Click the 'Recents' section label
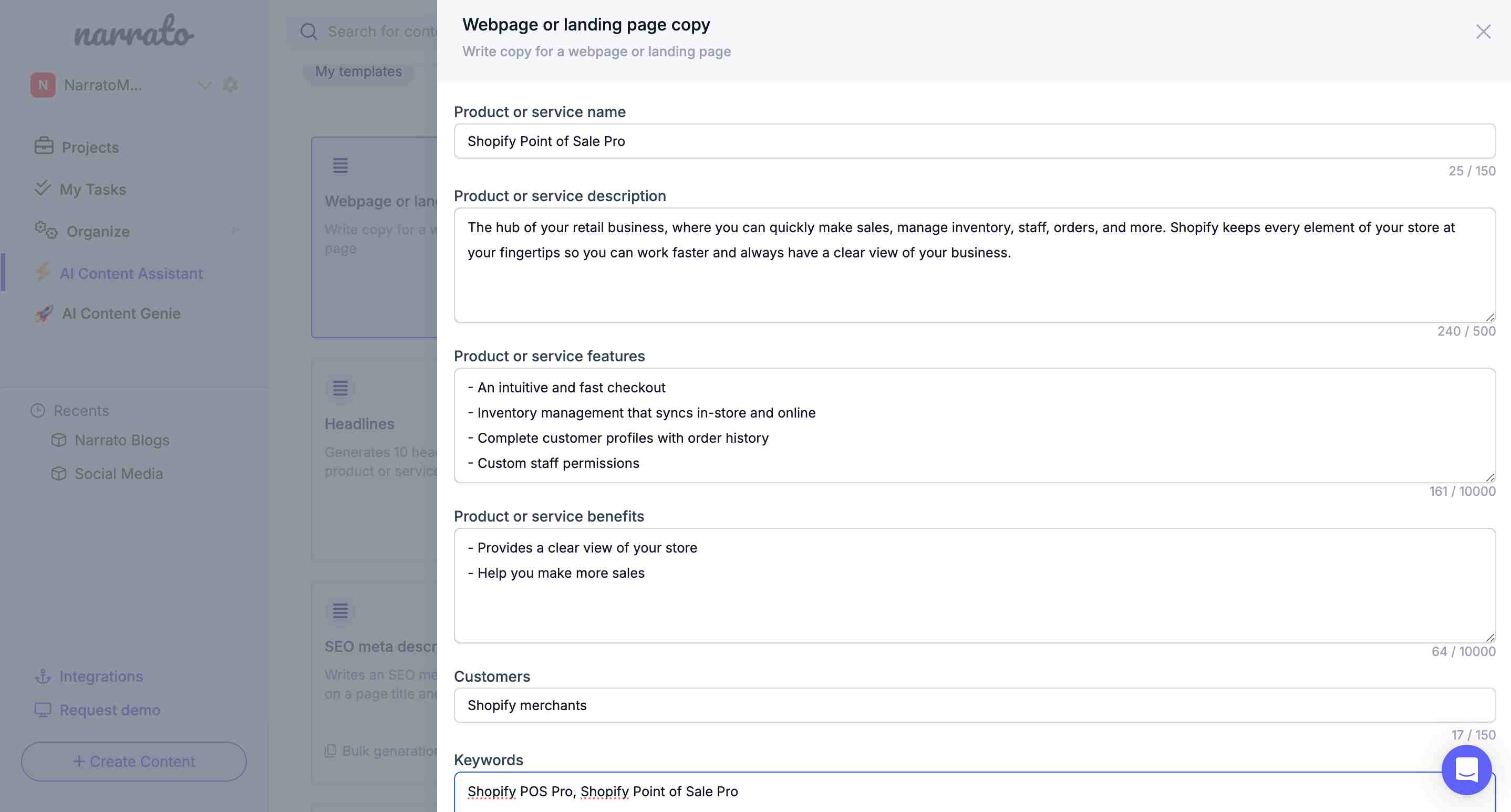Viewport: 1511px width, 812px height. 81,410
